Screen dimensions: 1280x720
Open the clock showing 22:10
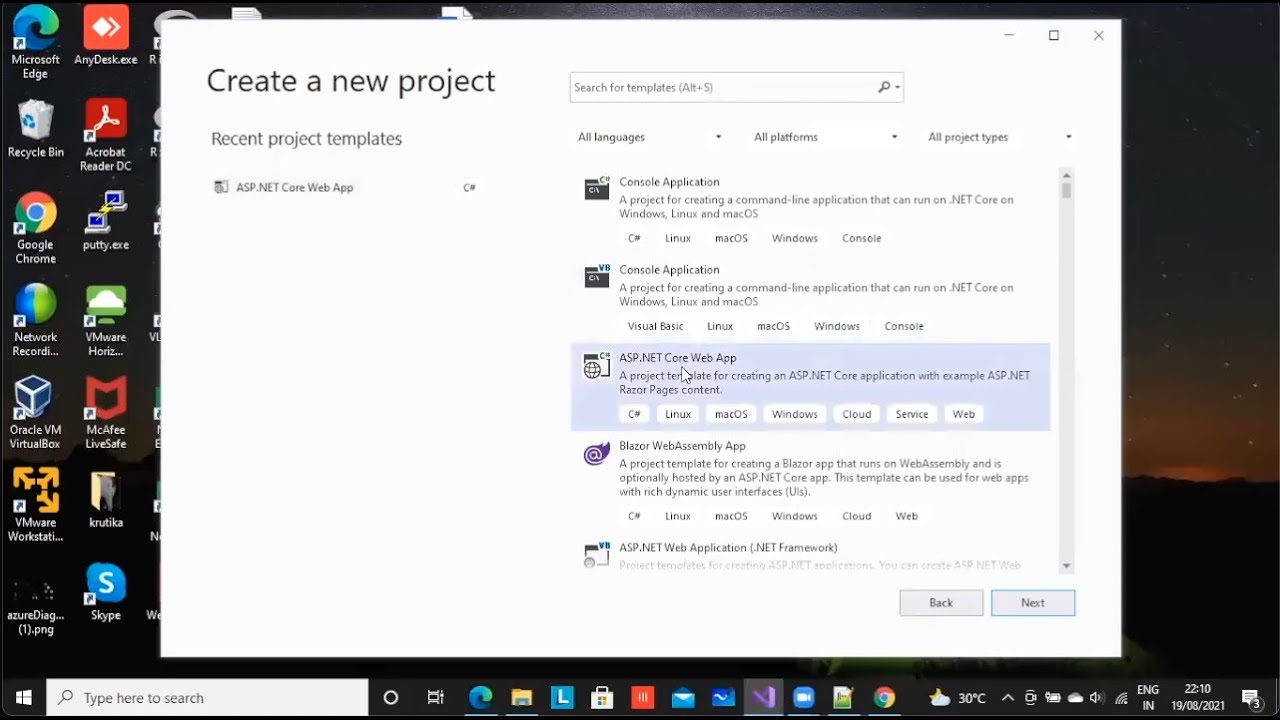pyautogui.click(x=1197, y=698)
